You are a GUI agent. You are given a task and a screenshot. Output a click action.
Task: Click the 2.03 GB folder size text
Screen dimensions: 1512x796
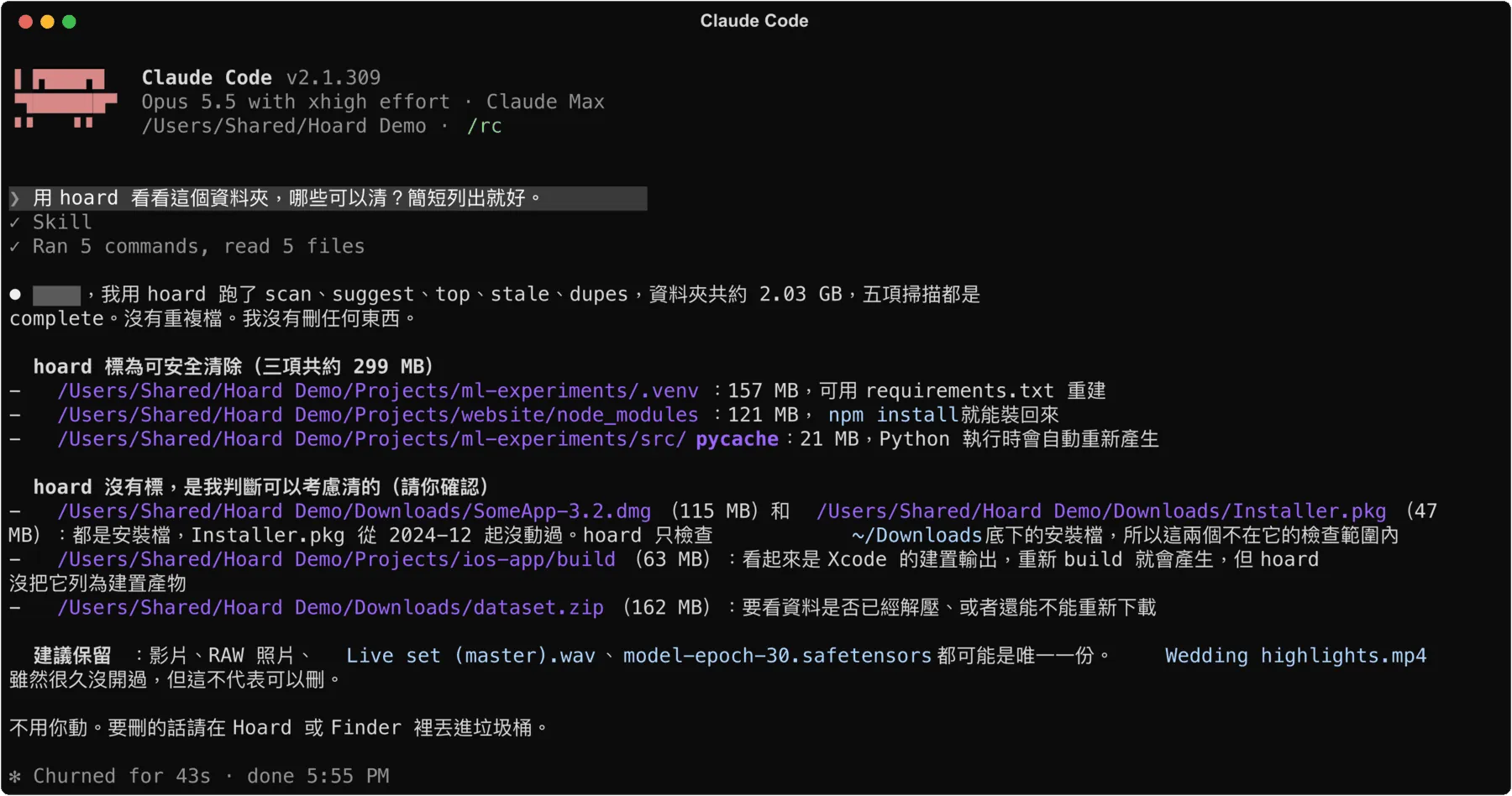coord(801,295)
